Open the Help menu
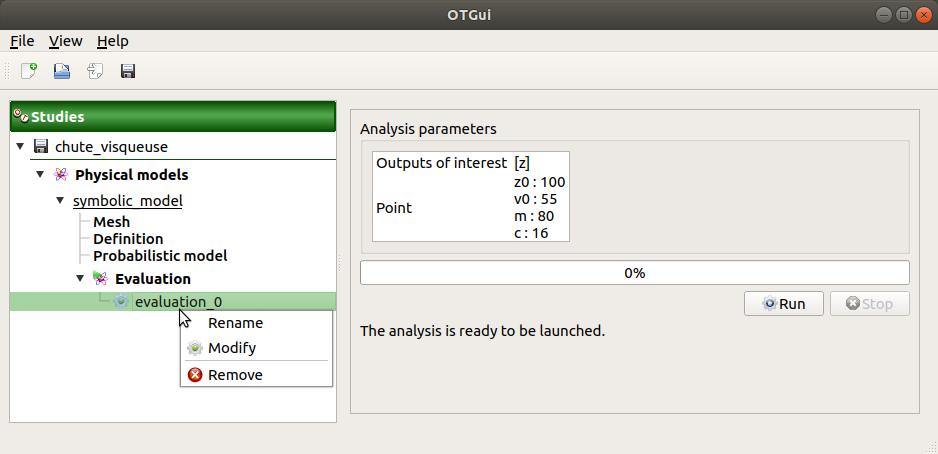The height and width of the screenshot is (454, 938). [x=112, y=41]
